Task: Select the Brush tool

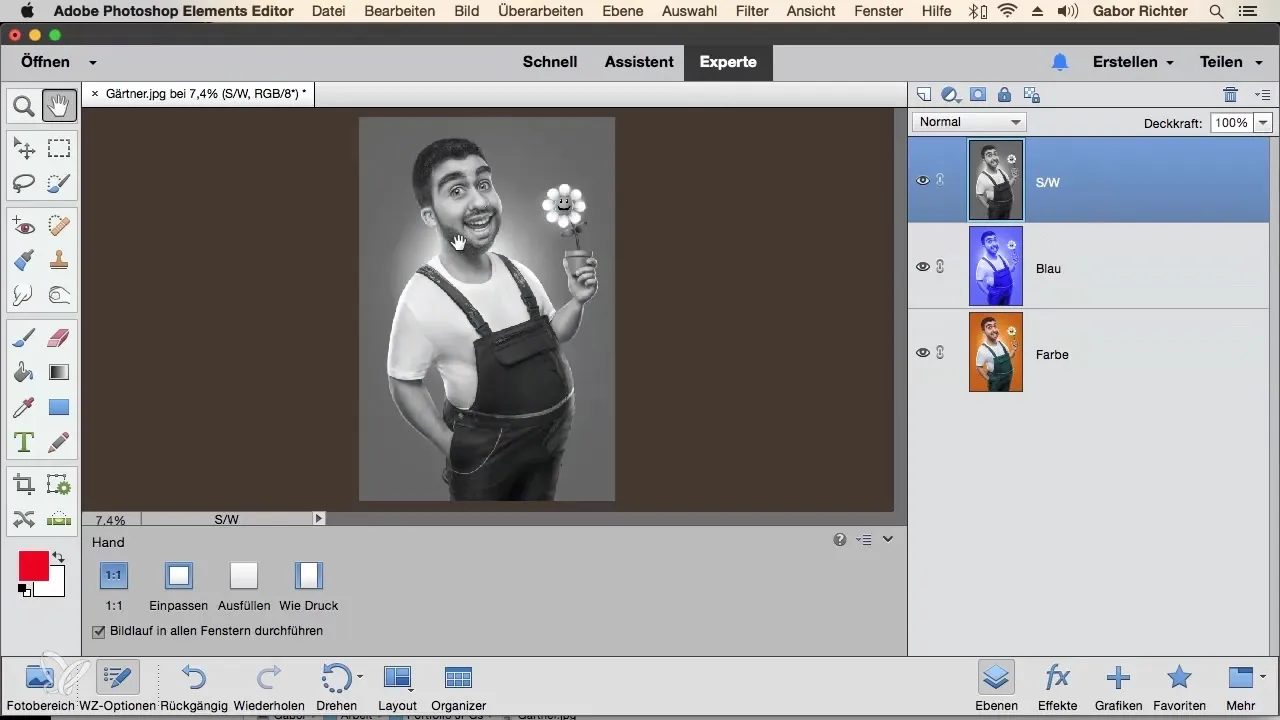Action: (24, 339)
